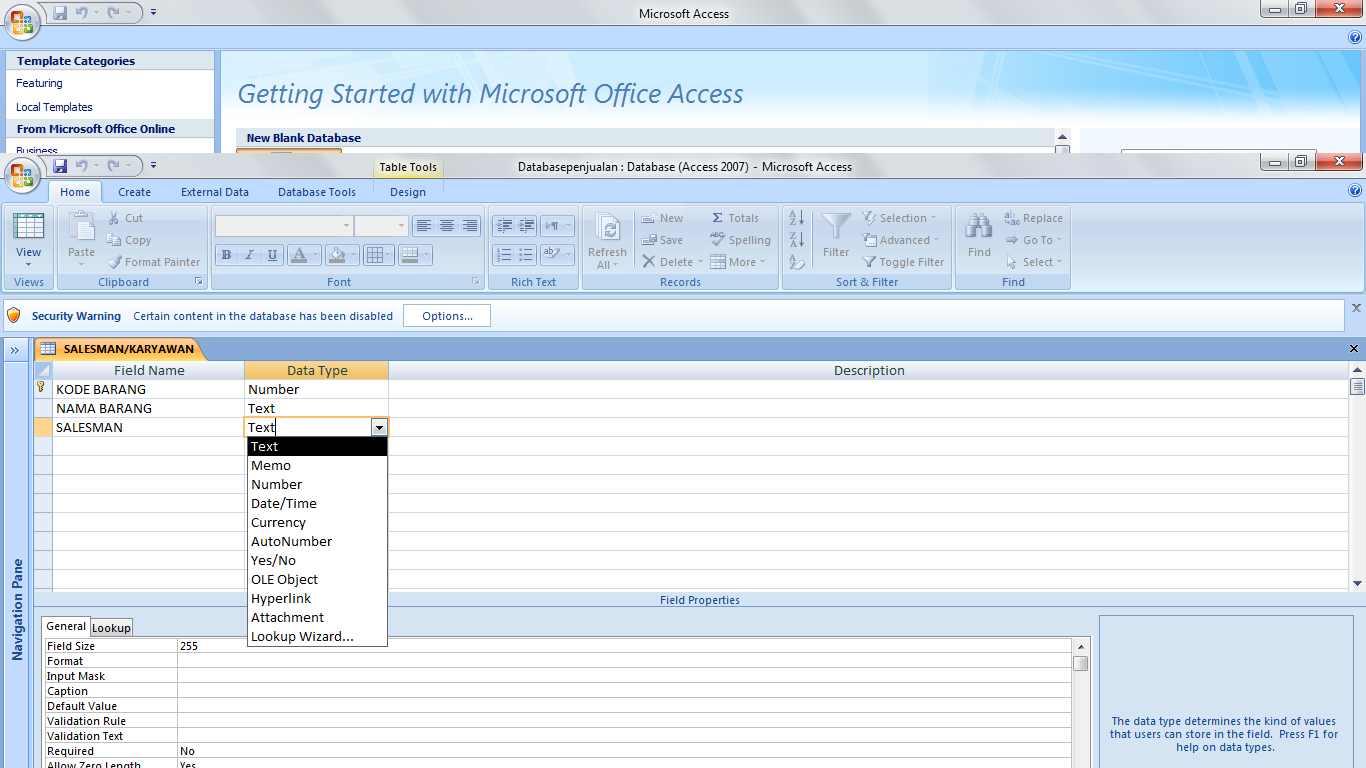Start a numbered list in Rich Text
Image resolution: width=1366 pixels, height=768 pixels.
click(504, 255)
